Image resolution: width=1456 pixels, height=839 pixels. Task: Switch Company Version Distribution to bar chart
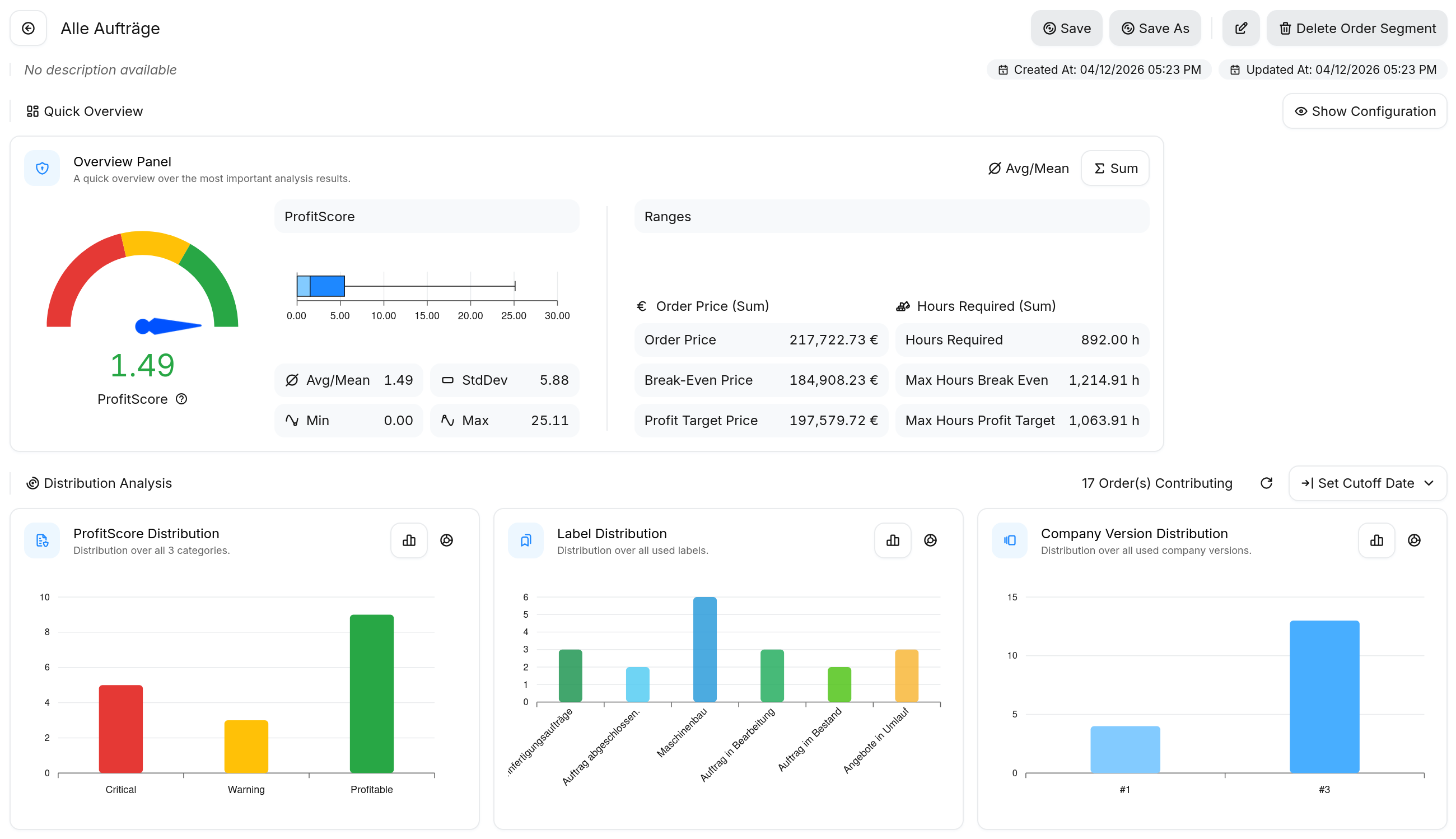coord(1376,540)
